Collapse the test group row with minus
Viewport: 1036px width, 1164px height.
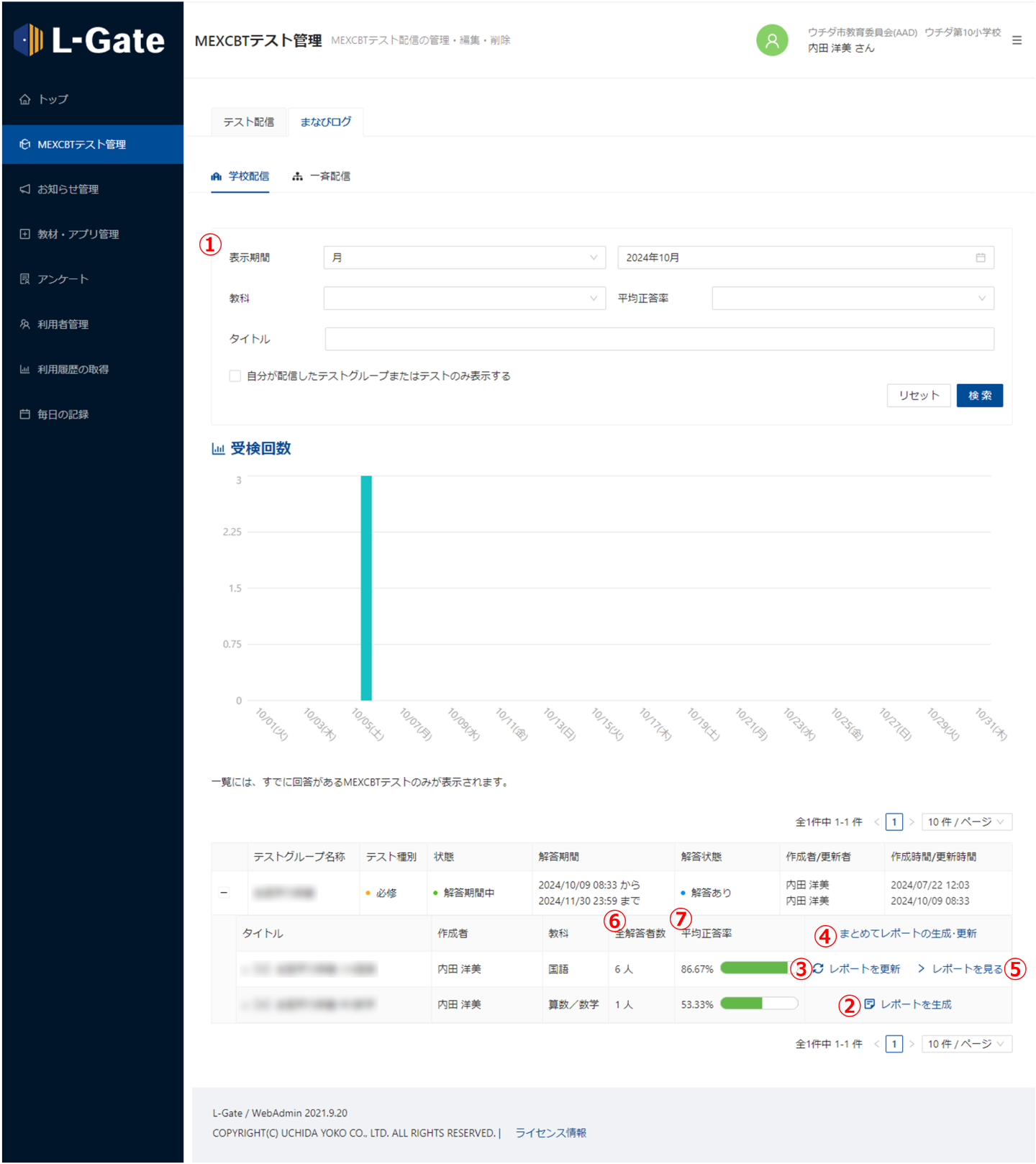pyautogui.click(x=224, y=893)
